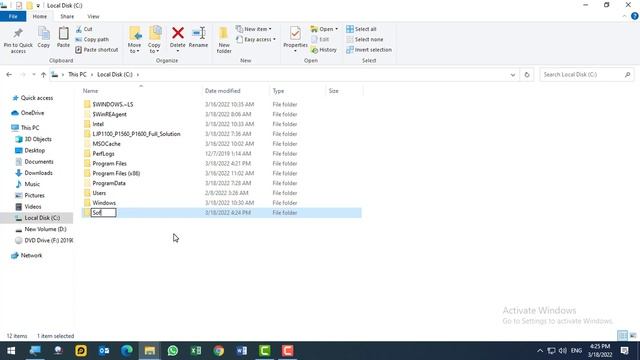Viewport: 640px width, 360px height.
Task: Open Excel from the taskbar
Action: (196, 351)
